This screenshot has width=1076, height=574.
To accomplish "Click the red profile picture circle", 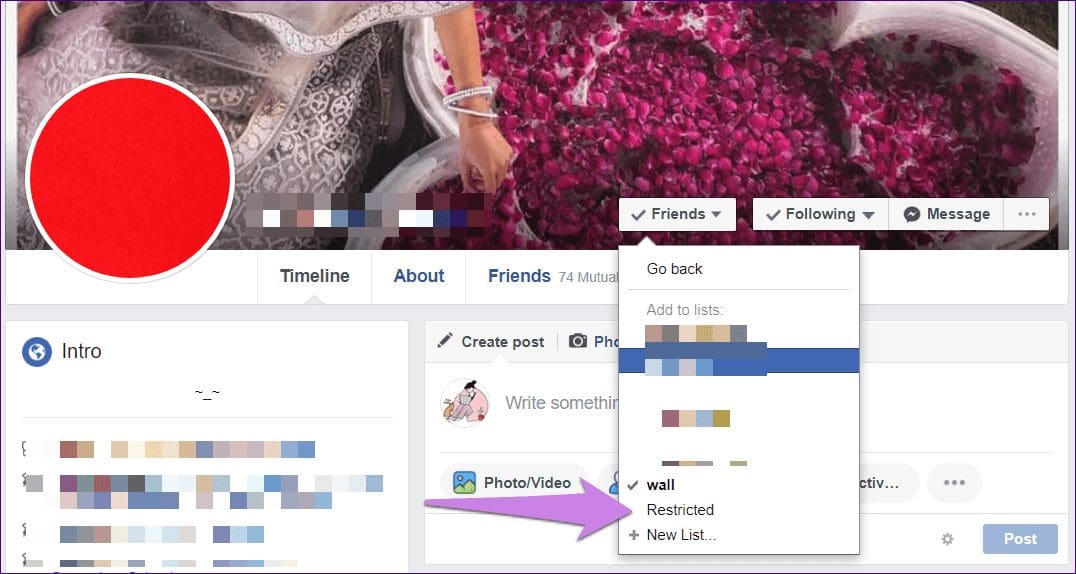I will (x=130, y=178).
